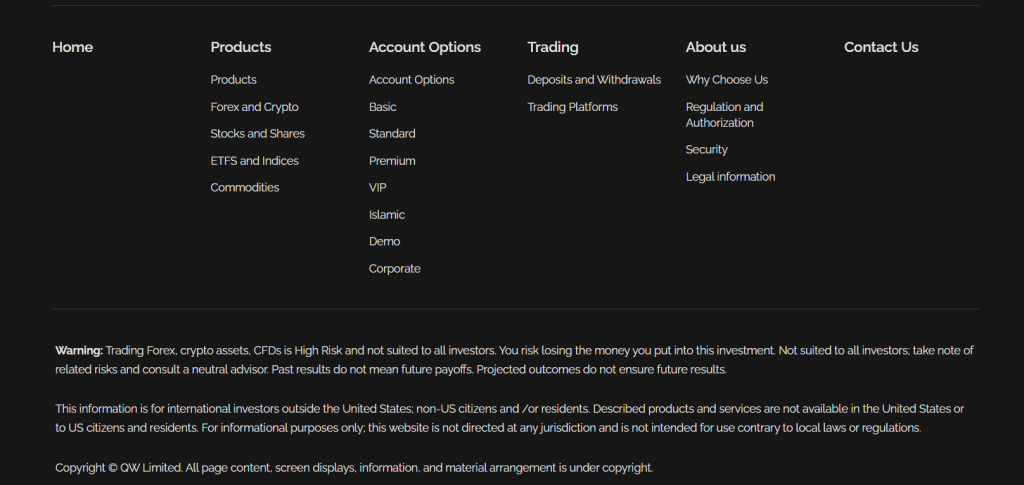Open the VIP account page

(x=377, y=188)
